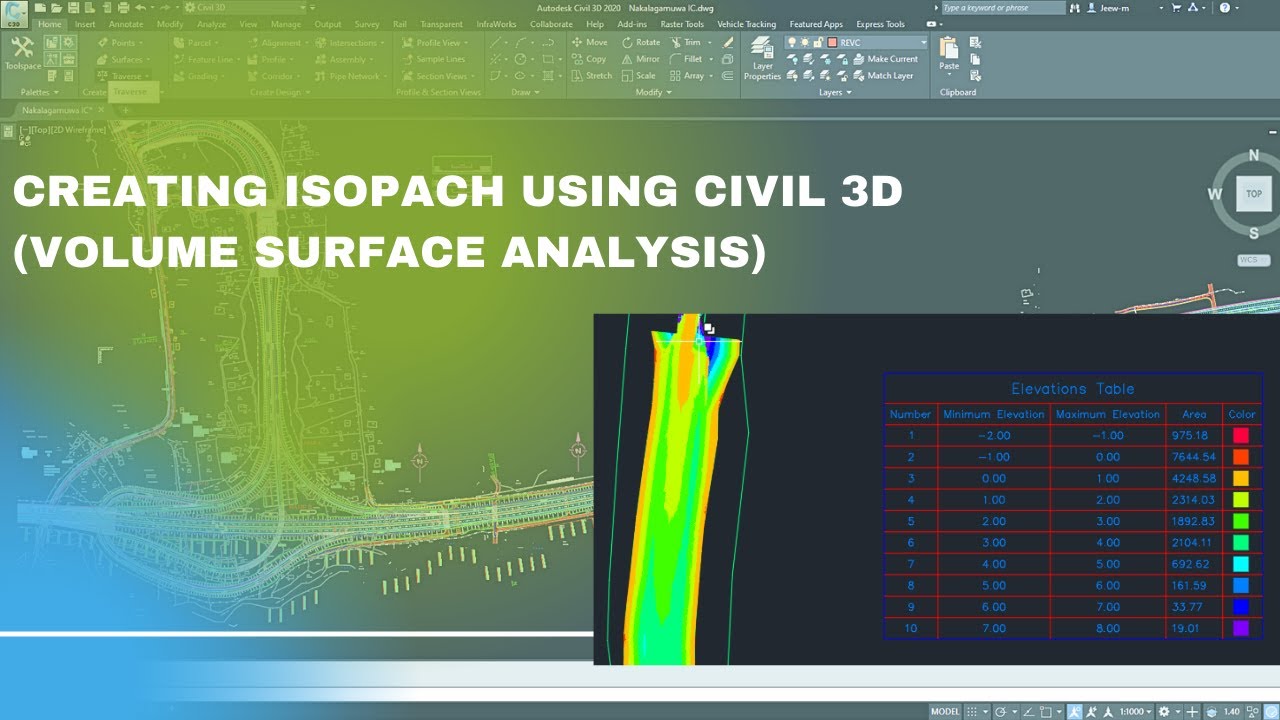Toggle layer on/off lightbulb for REVC
Viewport: 1280px width, 720px height.
792,43
